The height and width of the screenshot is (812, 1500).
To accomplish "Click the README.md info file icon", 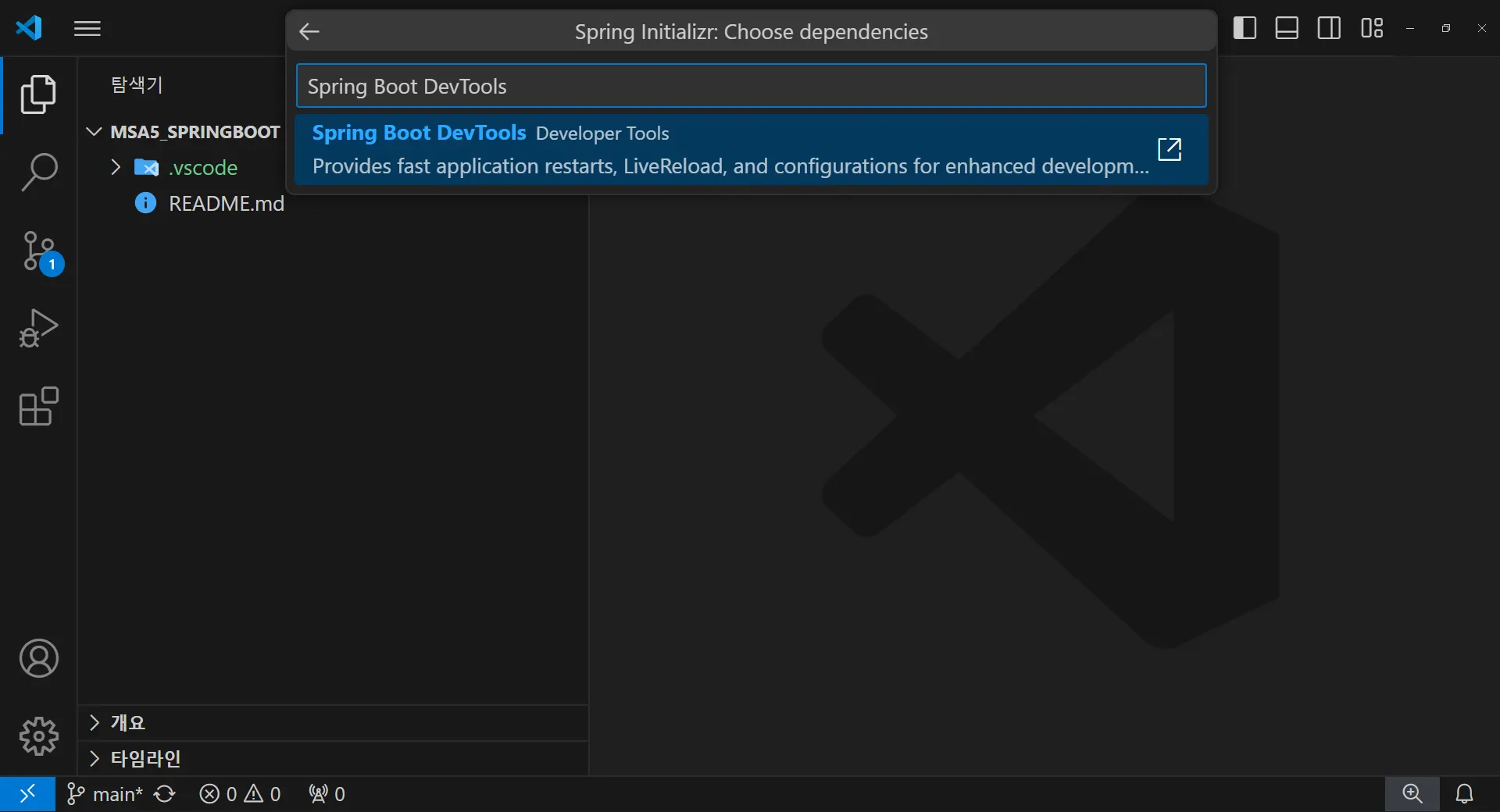I will (x=145, y=203).
